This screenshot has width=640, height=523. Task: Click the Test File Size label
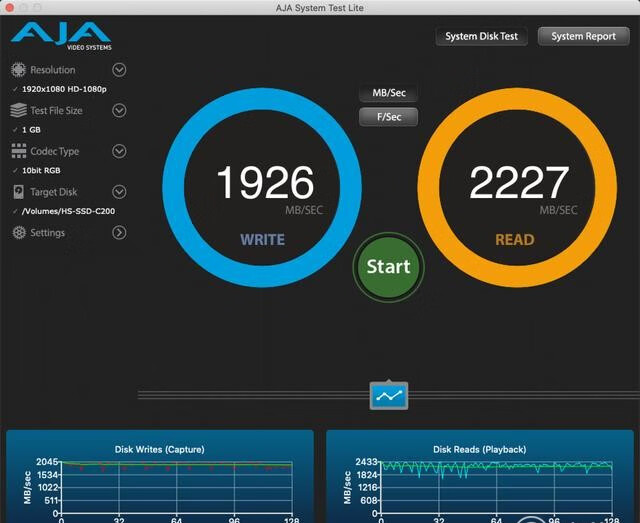coord(56,110)
